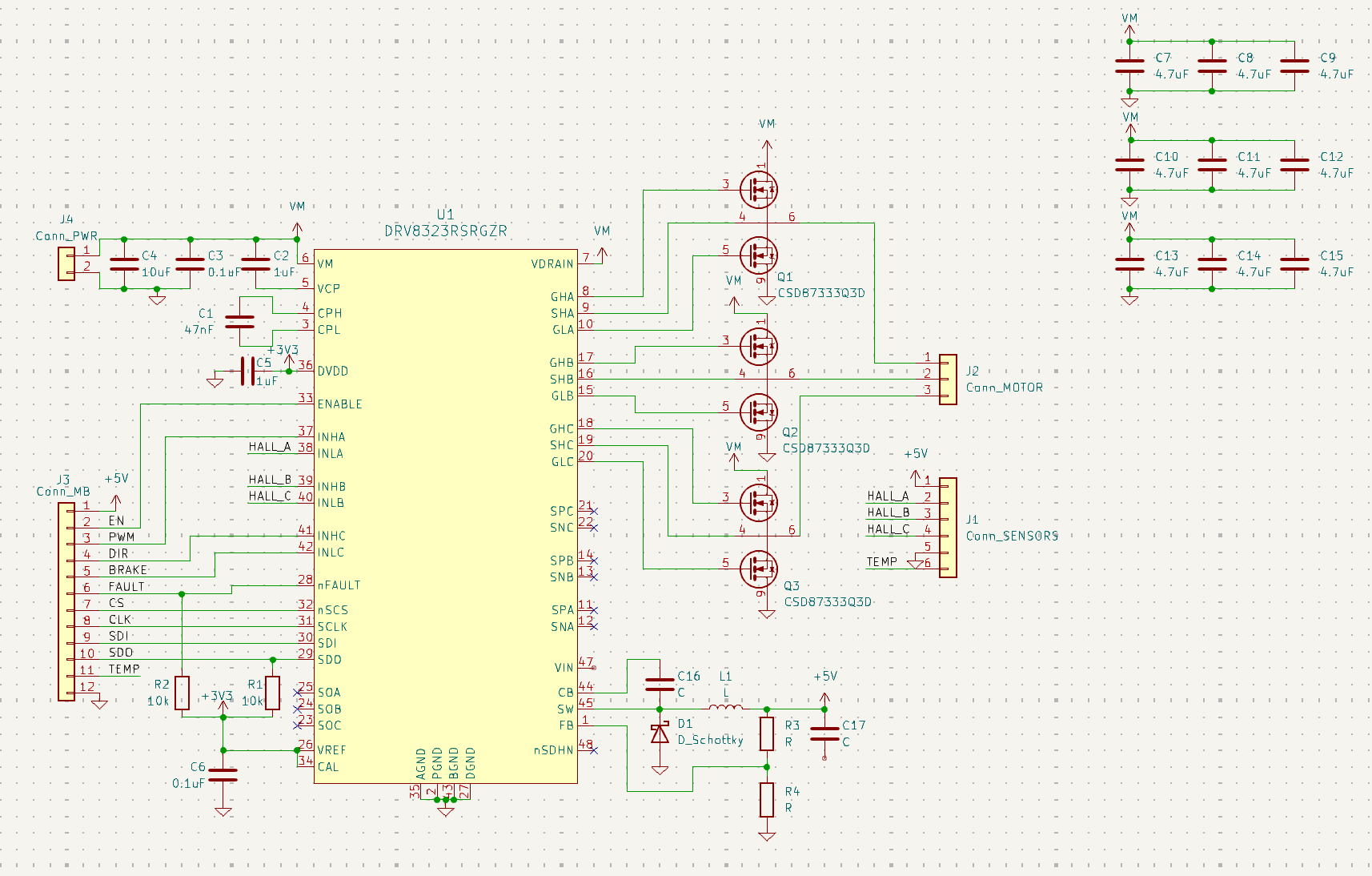Click the ENABLE pin name on U1
This screenshot has height=876, width=1372.
(x=340, y=404)
